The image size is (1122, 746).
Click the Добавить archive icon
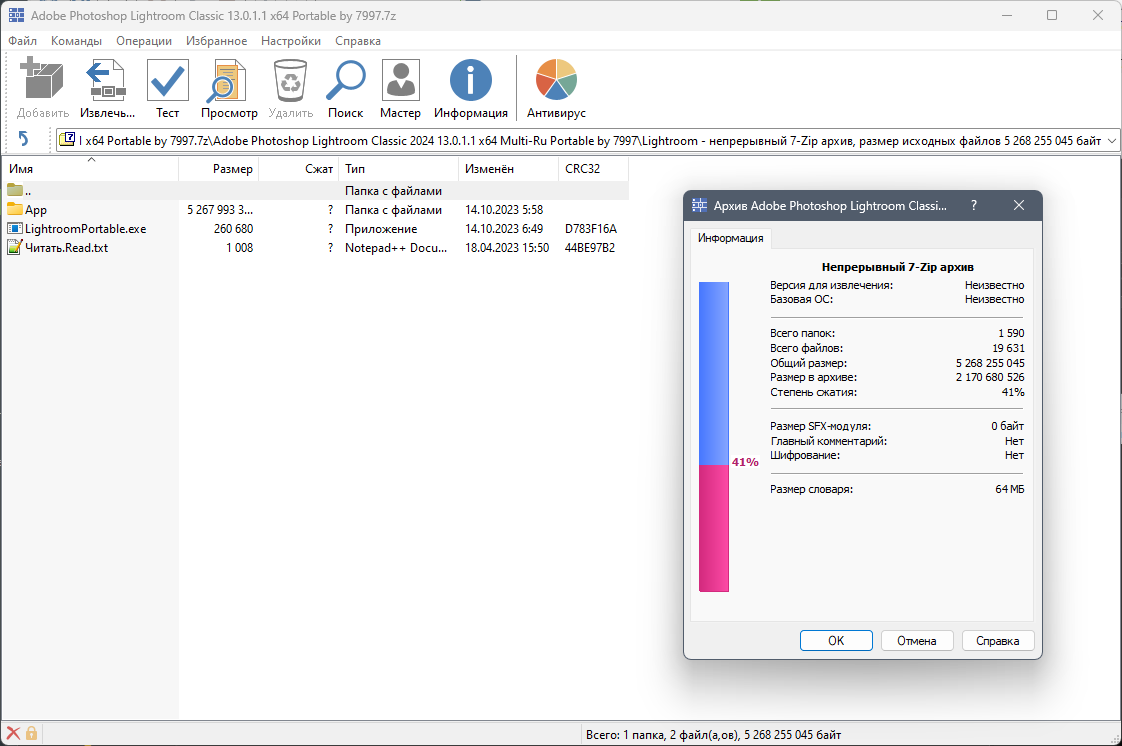[41, 81]
